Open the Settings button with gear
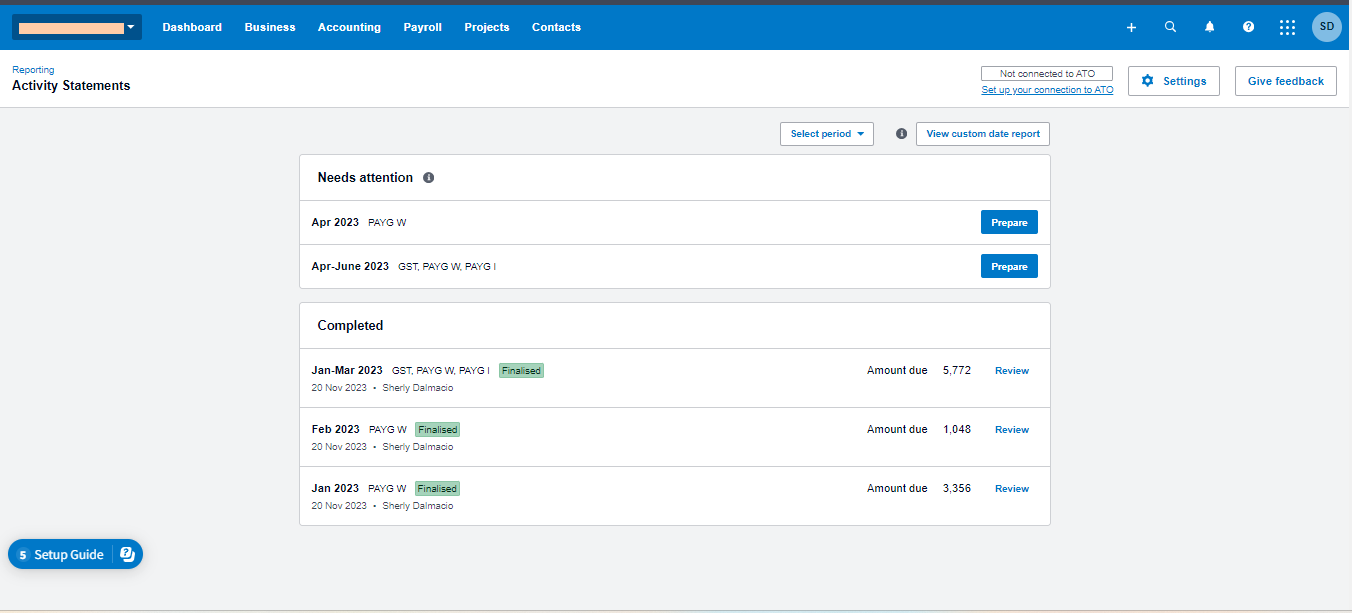Viewport: 1352px width, 613px height. 1174,81
